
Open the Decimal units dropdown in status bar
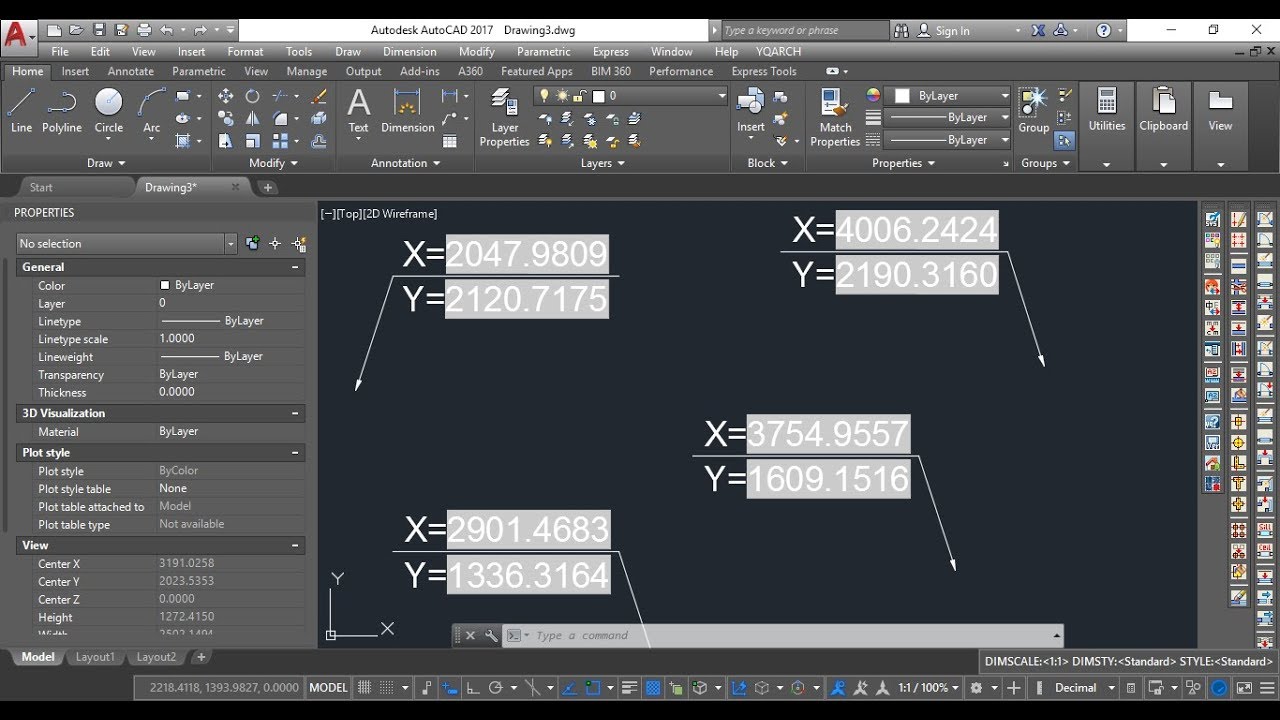(1084, 688)
